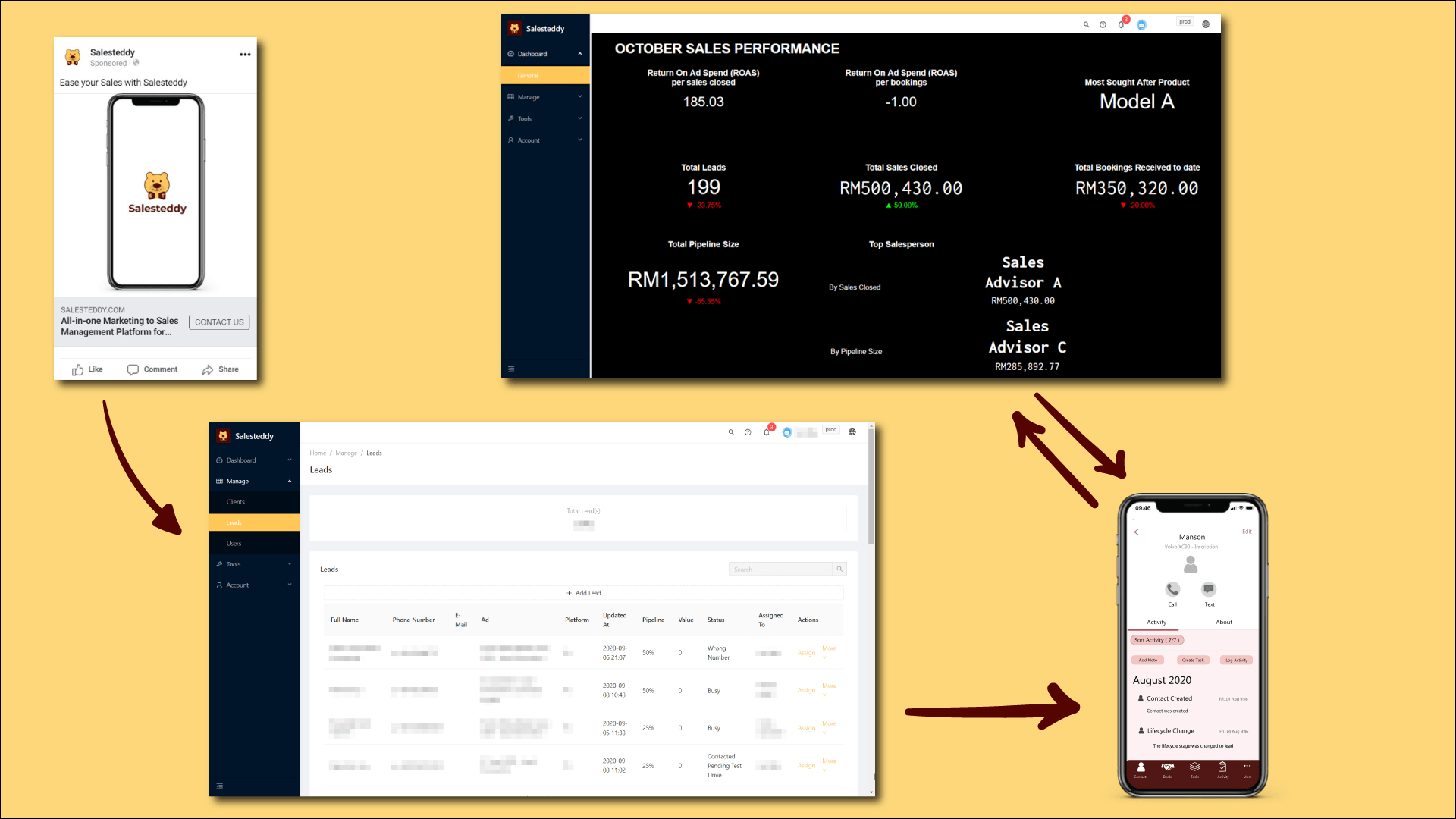
Task: Click the prod environment tag in dashboard header
Action: coord(1185,22)
